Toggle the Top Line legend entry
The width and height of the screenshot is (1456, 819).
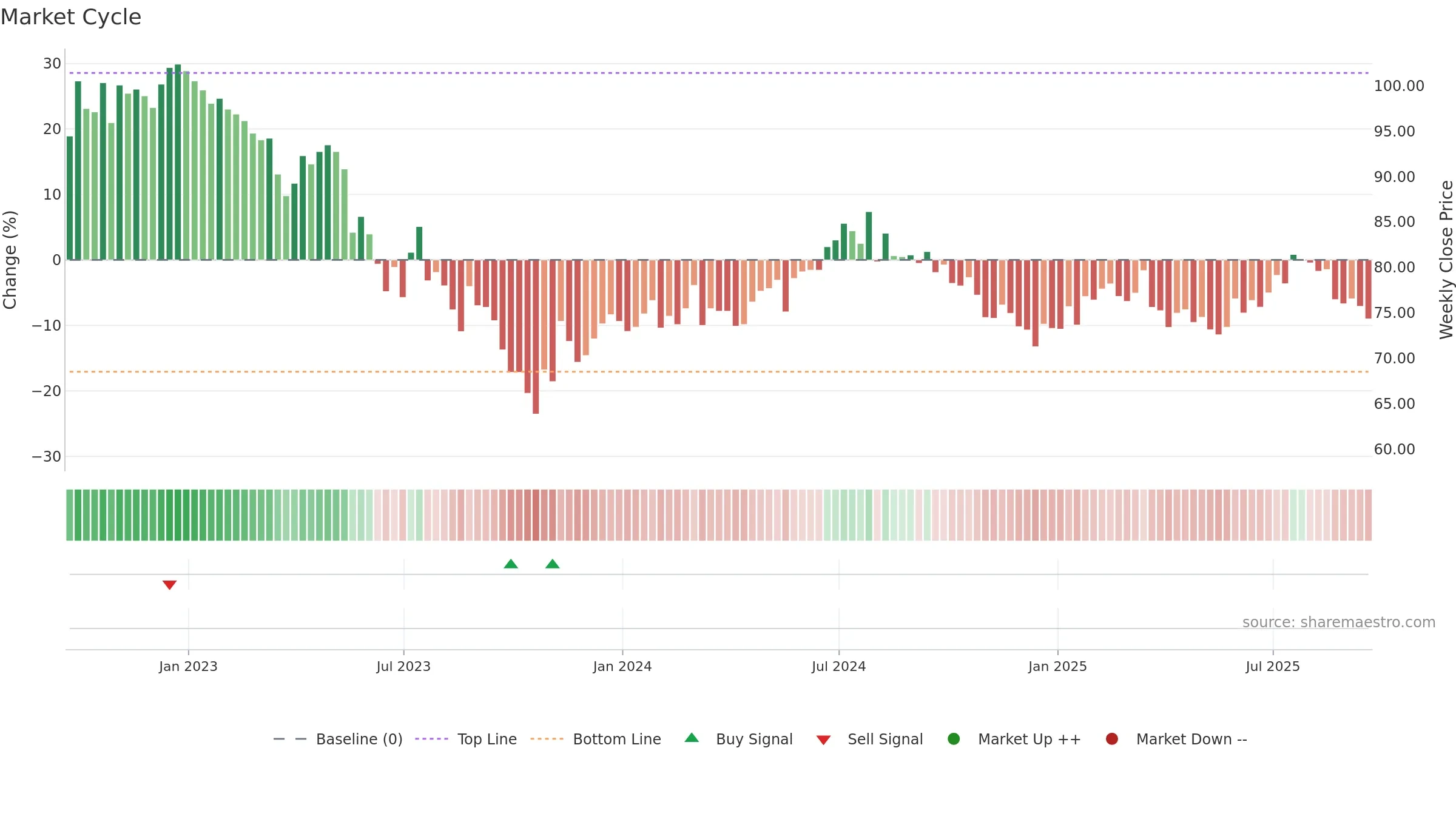point(466,739)
